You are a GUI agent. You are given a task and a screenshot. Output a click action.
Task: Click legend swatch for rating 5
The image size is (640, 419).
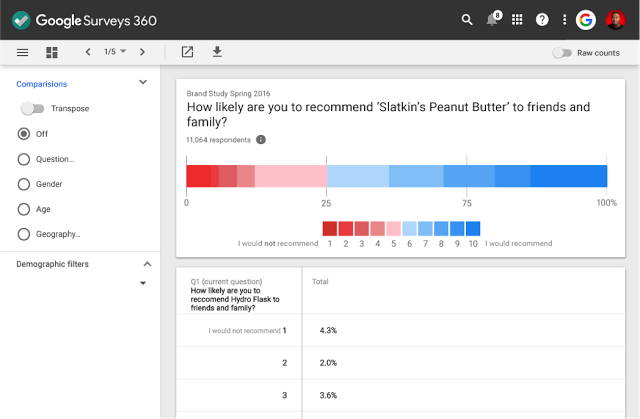(393, 228)
